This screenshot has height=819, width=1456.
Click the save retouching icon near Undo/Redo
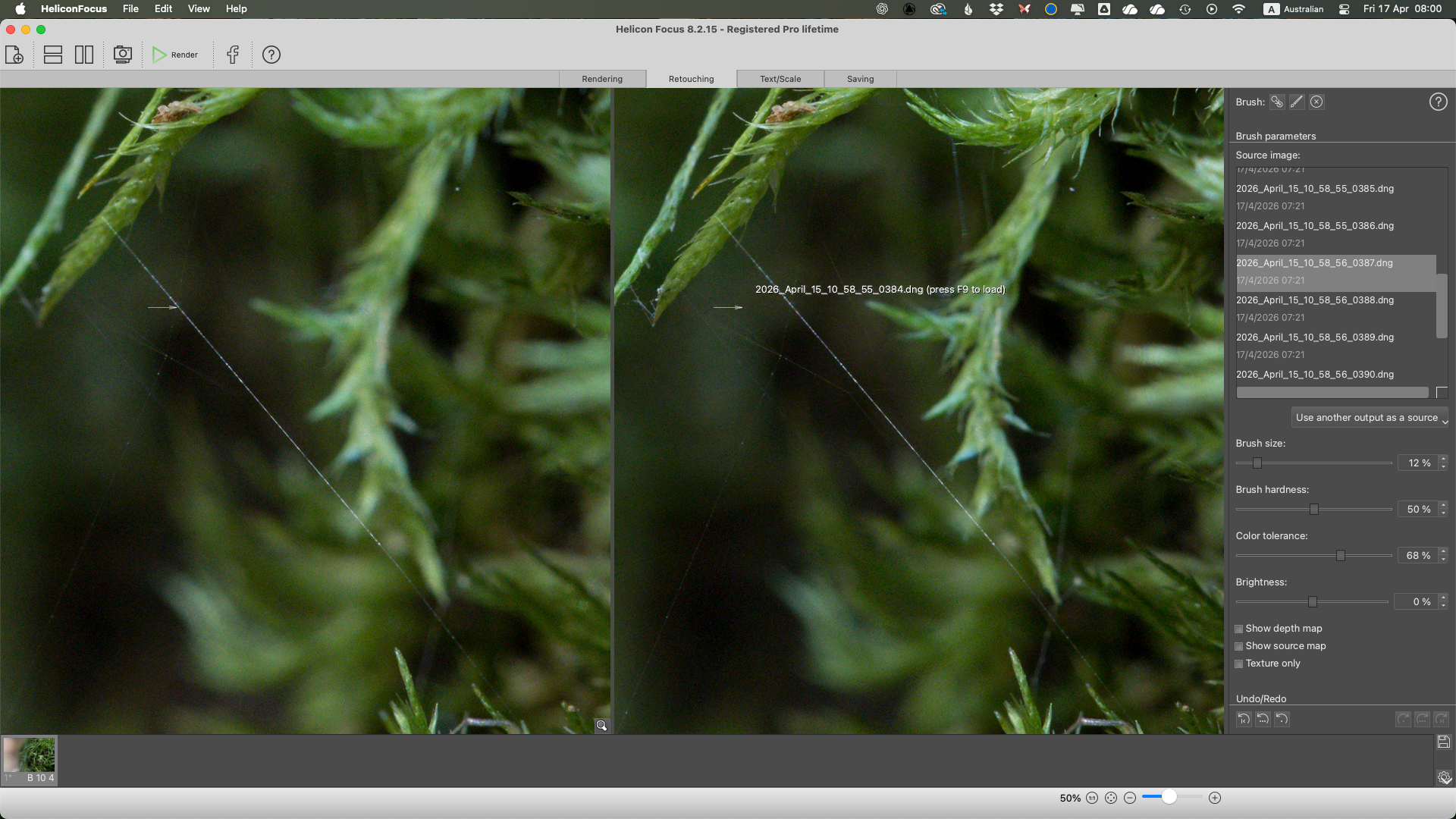(x=1443, y=742)
